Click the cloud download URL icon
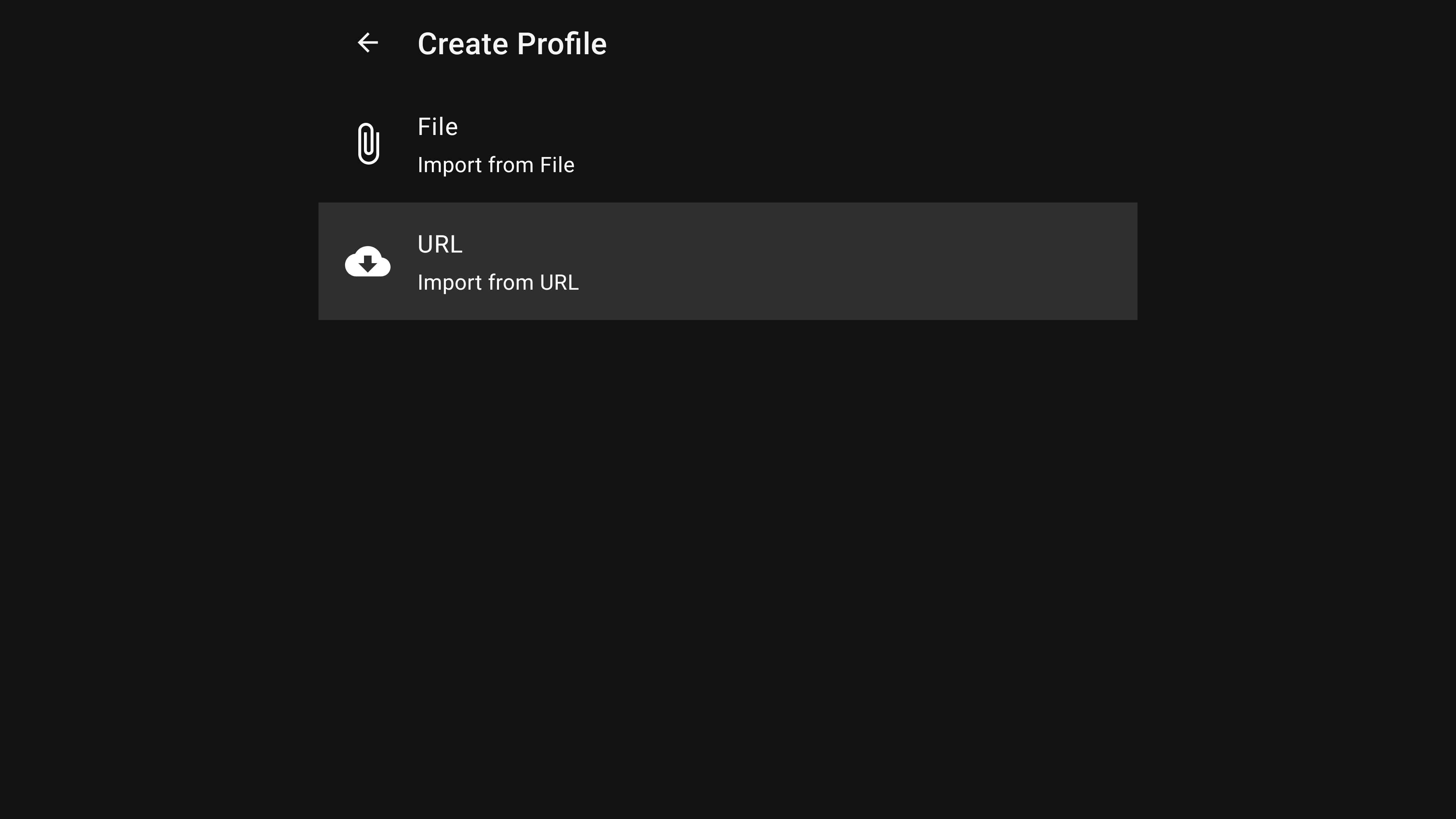 [x=368, y=262]
